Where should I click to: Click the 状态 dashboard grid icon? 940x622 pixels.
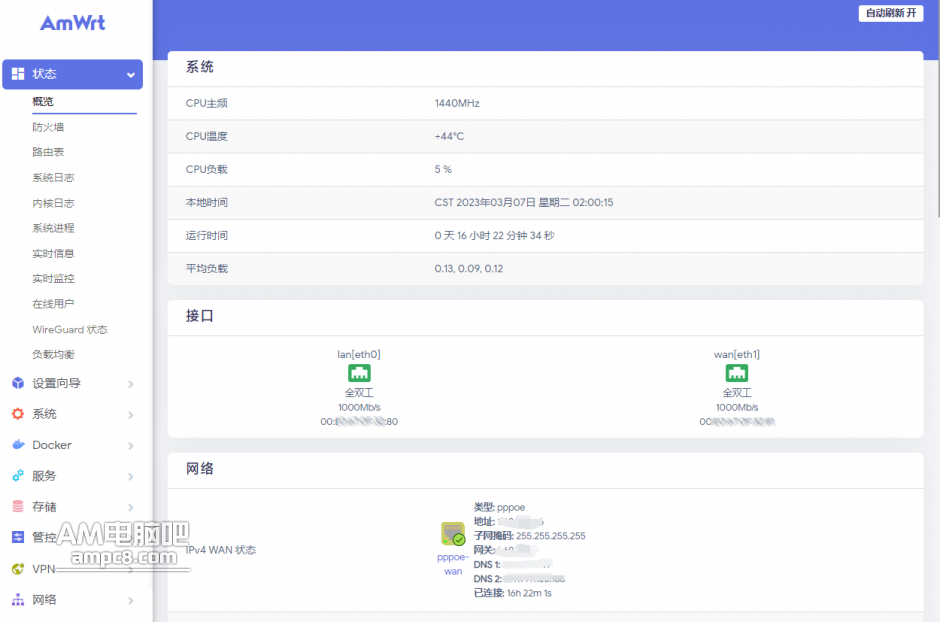click(18, 74)
